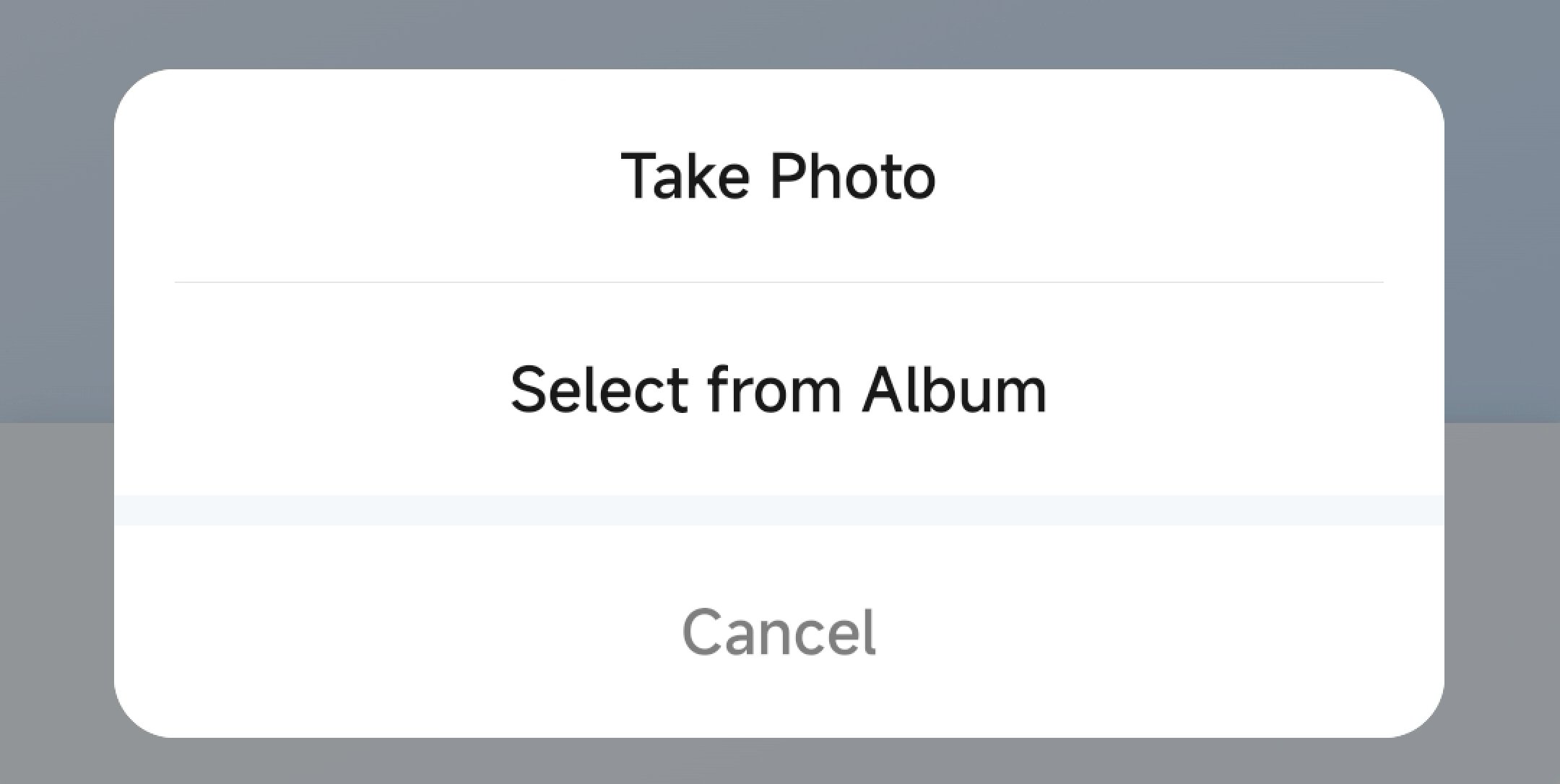1560x784 pixels.
Task: Dismiss the dialog via dimmed backdrop
Action: [x=779, y=32]
